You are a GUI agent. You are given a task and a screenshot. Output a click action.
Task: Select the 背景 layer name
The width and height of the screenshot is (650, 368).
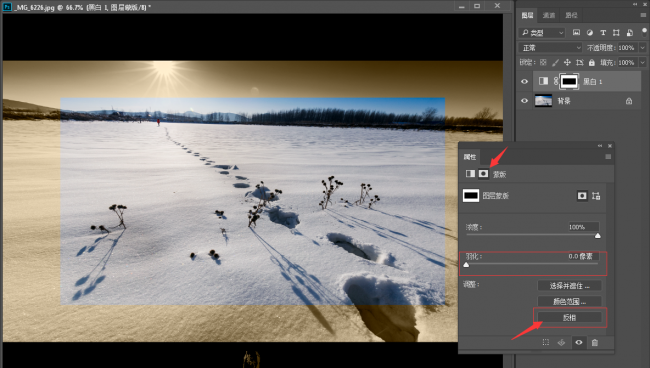tap(564, 101)
